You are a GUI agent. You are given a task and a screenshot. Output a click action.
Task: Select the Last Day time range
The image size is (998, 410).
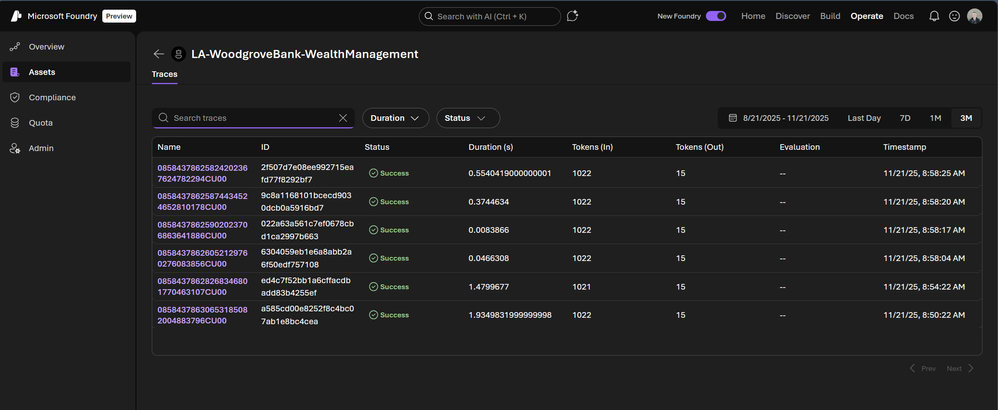pos(864,118)
